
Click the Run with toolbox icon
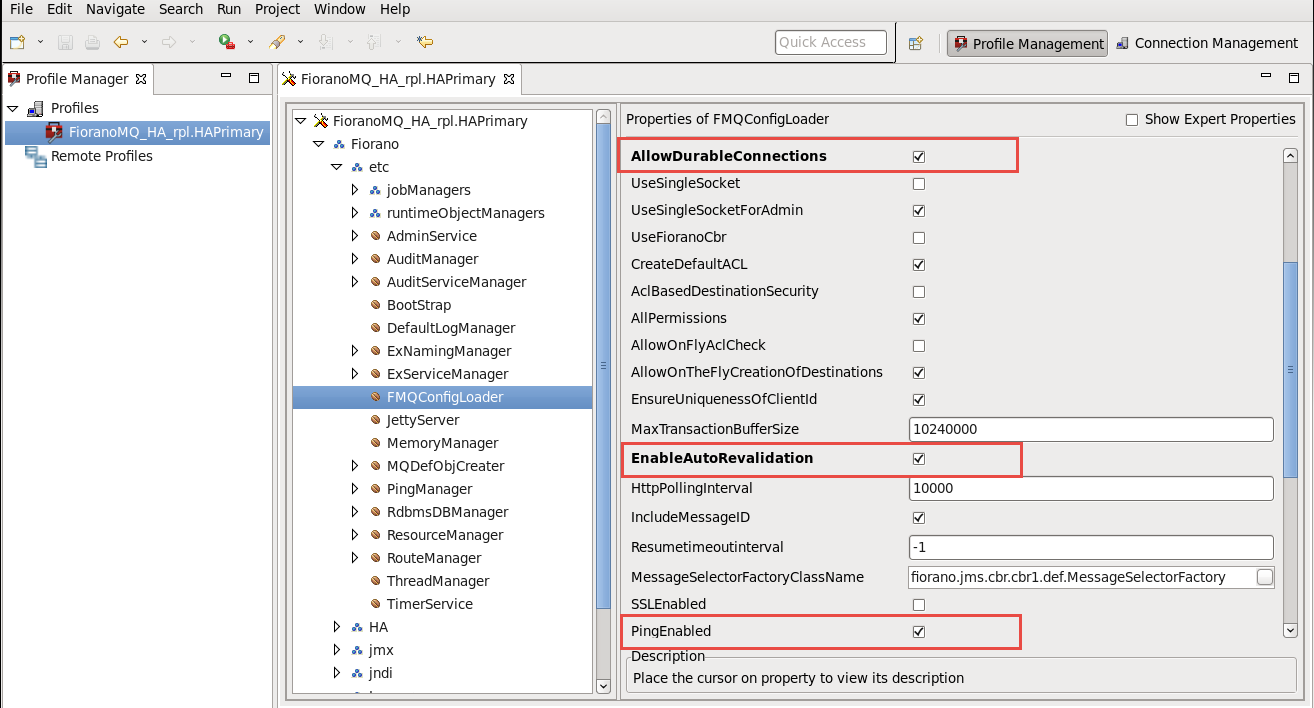(x=227, y=42)
